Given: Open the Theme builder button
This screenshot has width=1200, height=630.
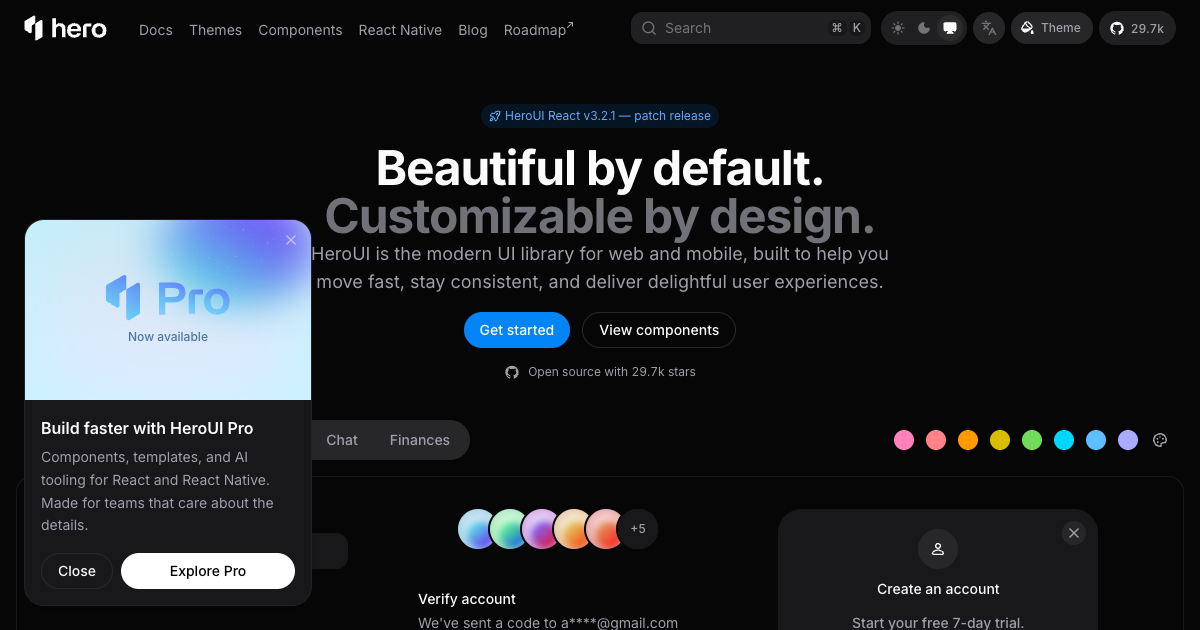Looking at the screenshot, I should click(x=1052, y=28).
